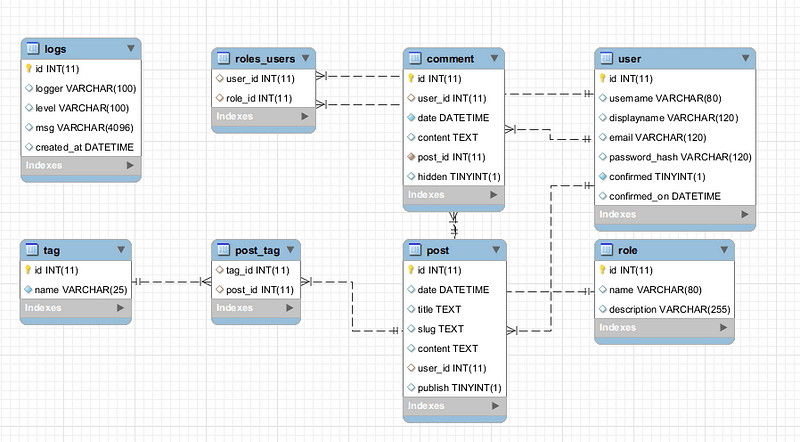Click the diamond icon beside logs msg VARCHAR(4096)
This screenshot has height=442, width=800.
click(x=29, y=127)
